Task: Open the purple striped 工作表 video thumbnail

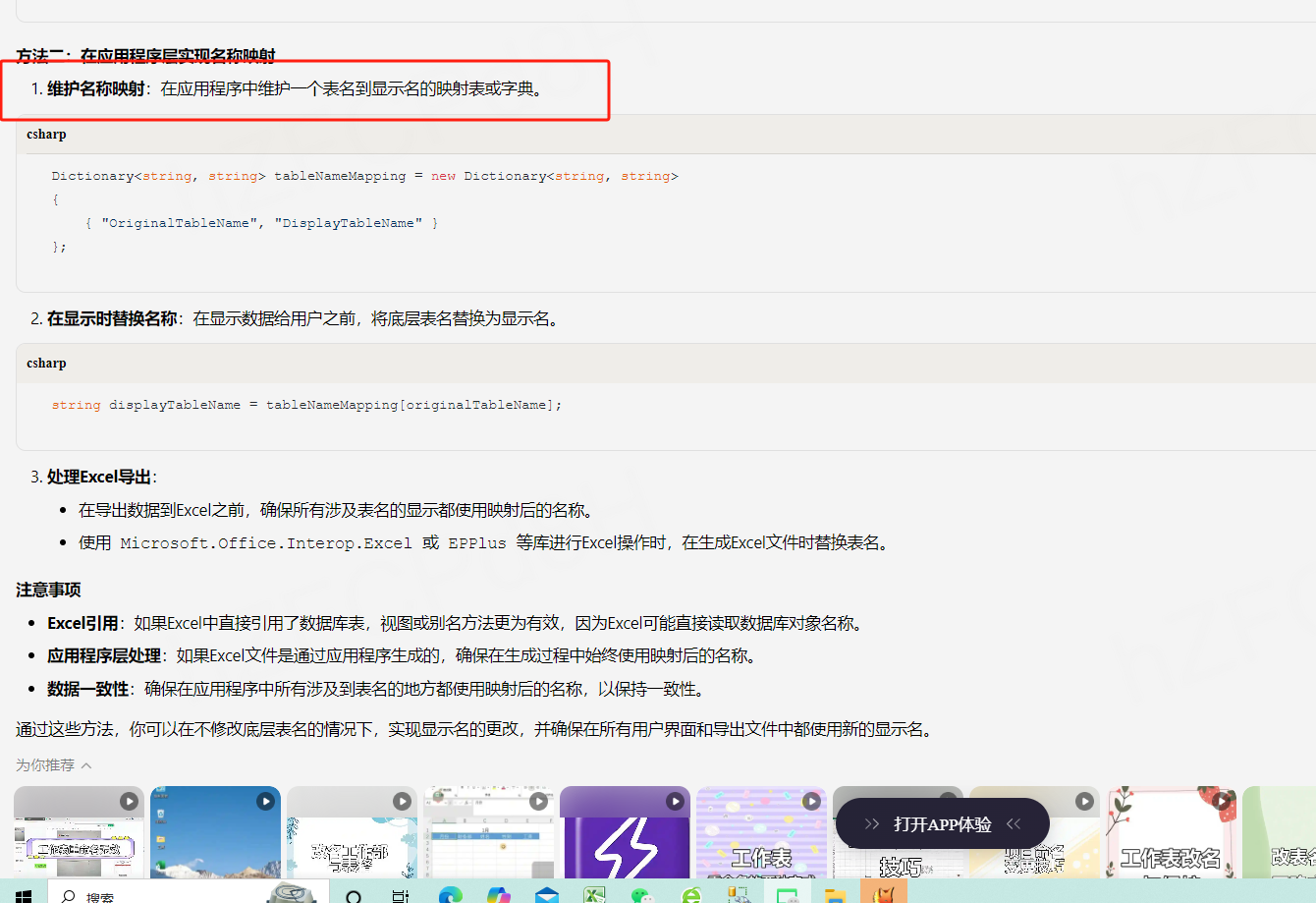Action: coord(761,832)
